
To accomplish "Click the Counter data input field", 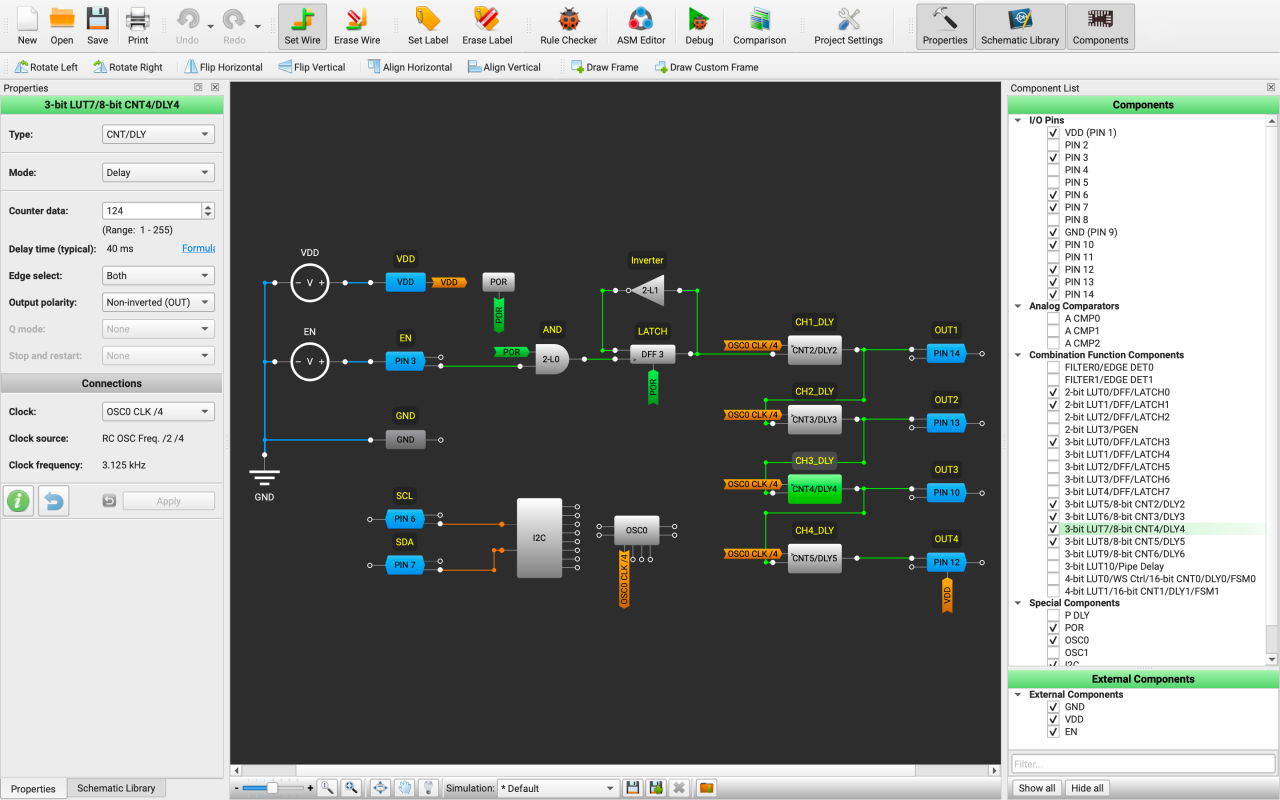I will click(x=152, y=211).
